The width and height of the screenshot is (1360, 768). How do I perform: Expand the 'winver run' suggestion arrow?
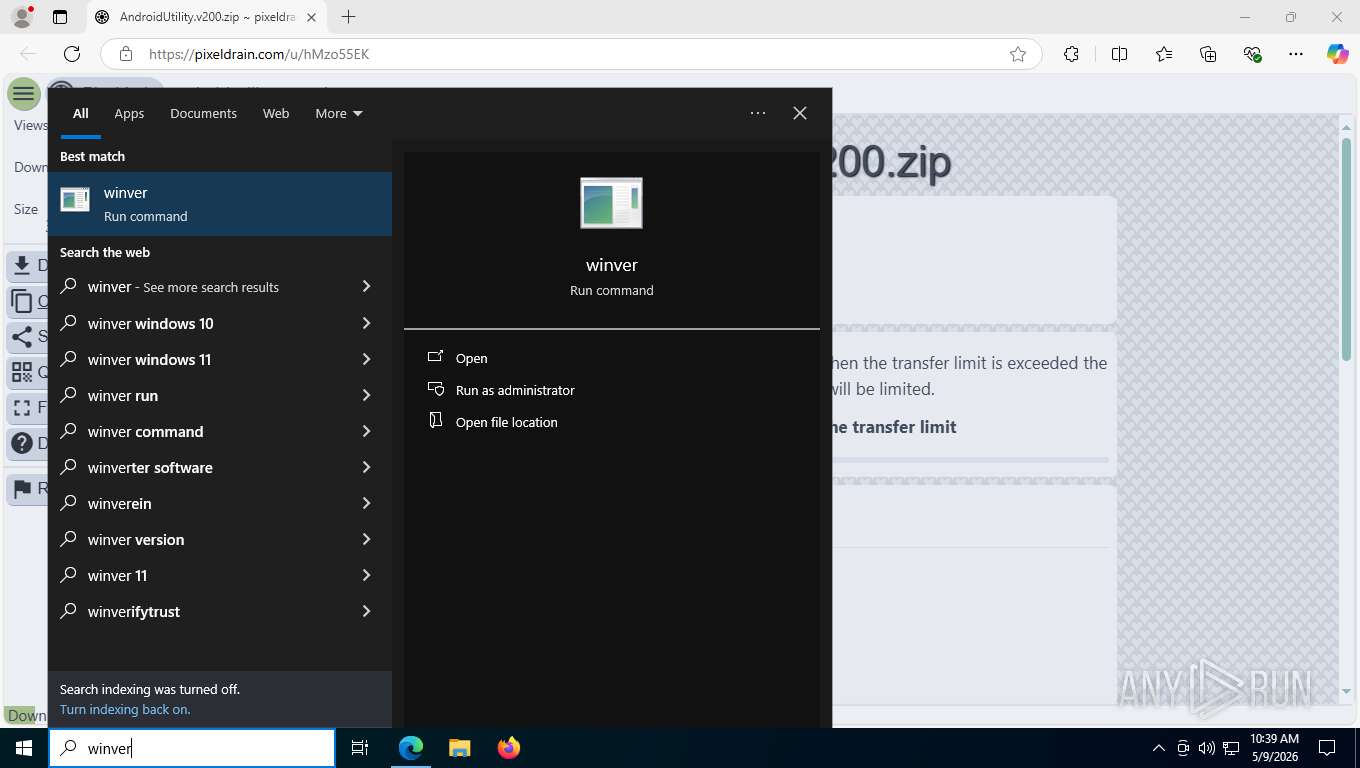[366, 395]
